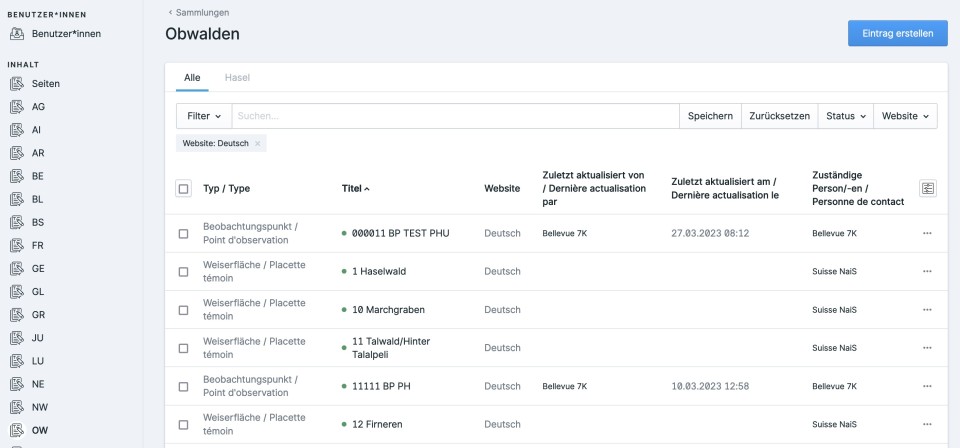
Task: Switch to the Hasel tab
Action: click(237, 77)
